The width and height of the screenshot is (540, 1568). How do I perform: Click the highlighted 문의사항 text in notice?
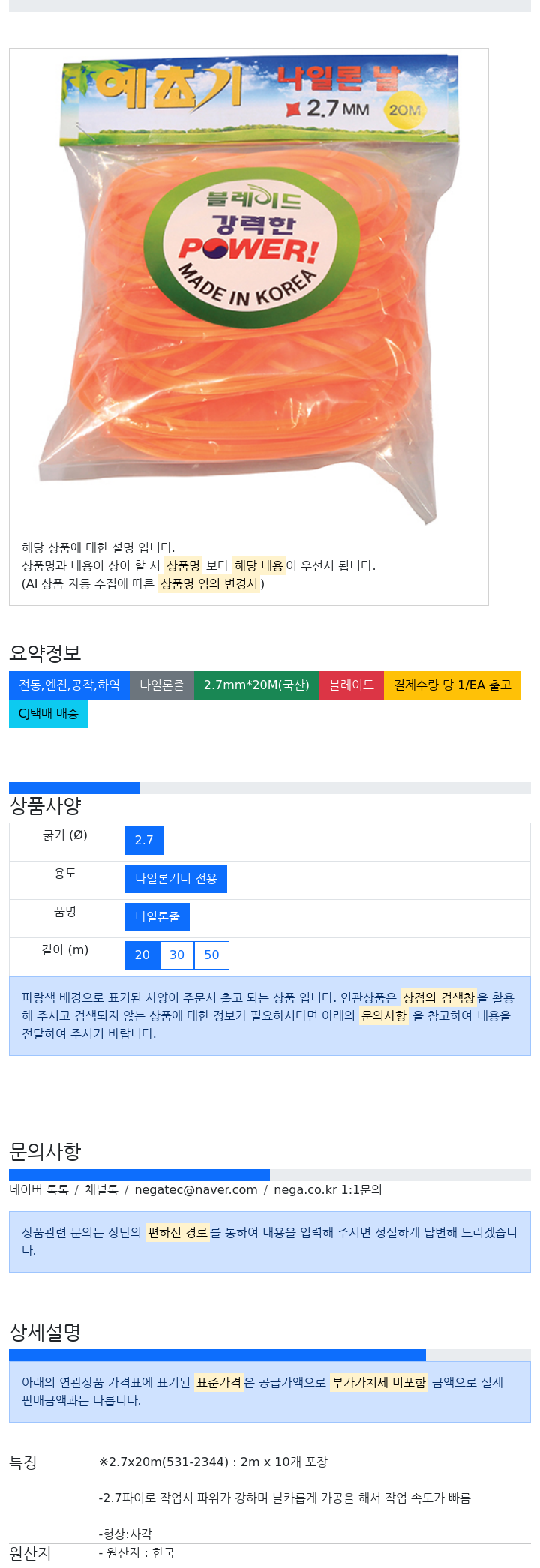[x=384, y=1016]
